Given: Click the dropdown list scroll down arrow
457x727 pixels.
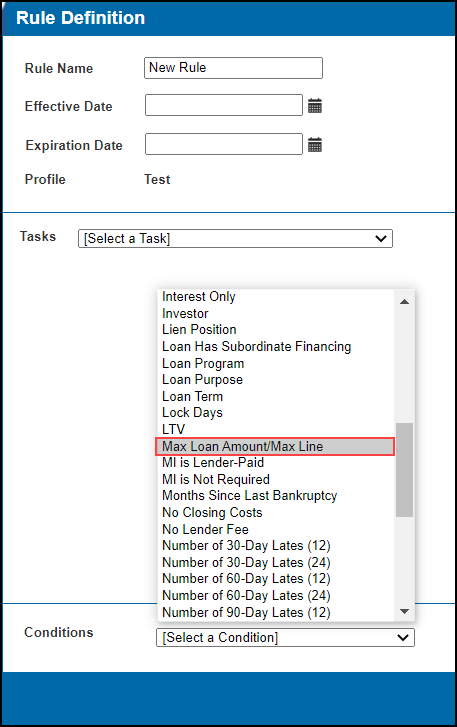Looking at the screenshot, I should (404, 611).
